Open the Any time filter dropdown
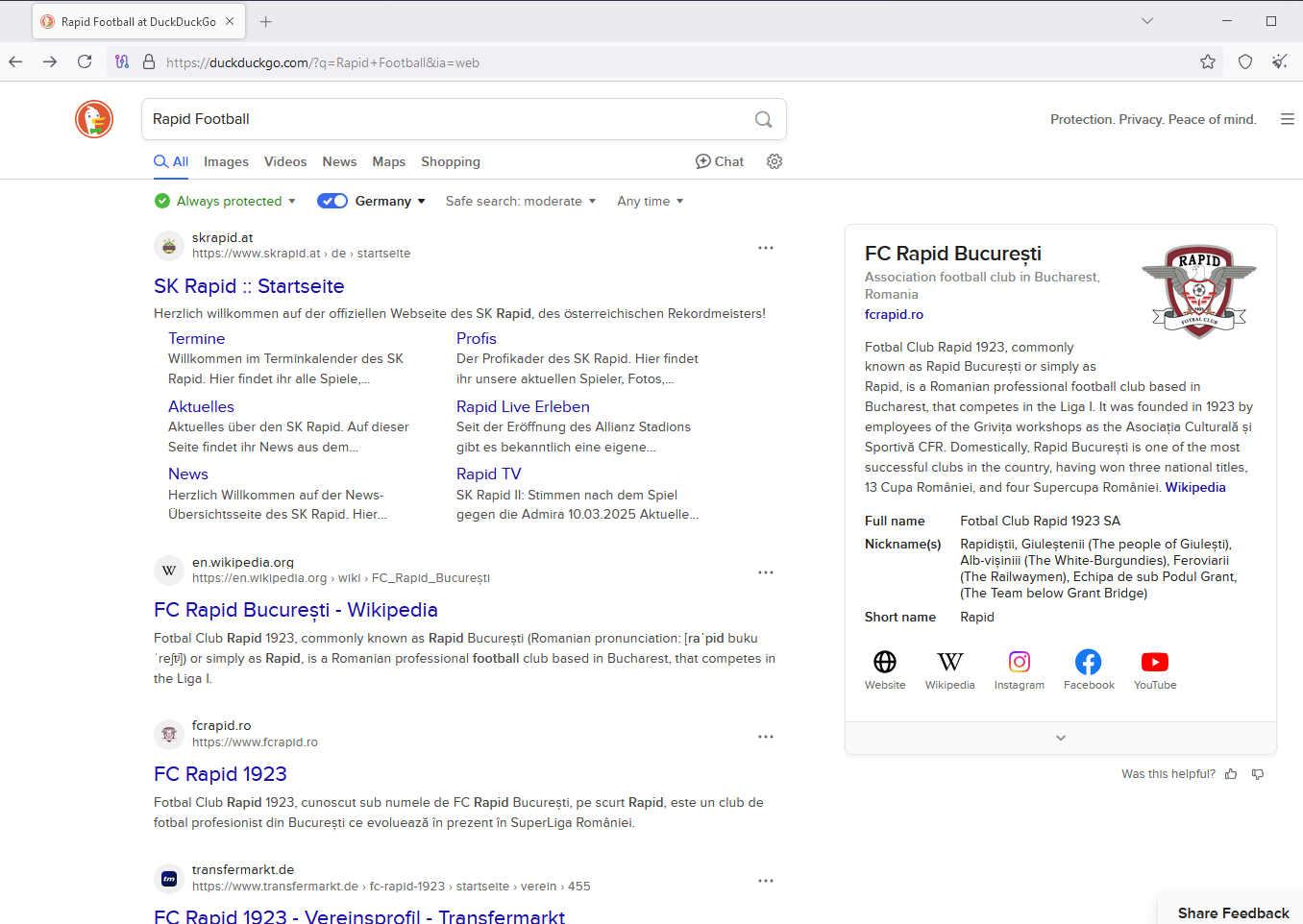 651,201
